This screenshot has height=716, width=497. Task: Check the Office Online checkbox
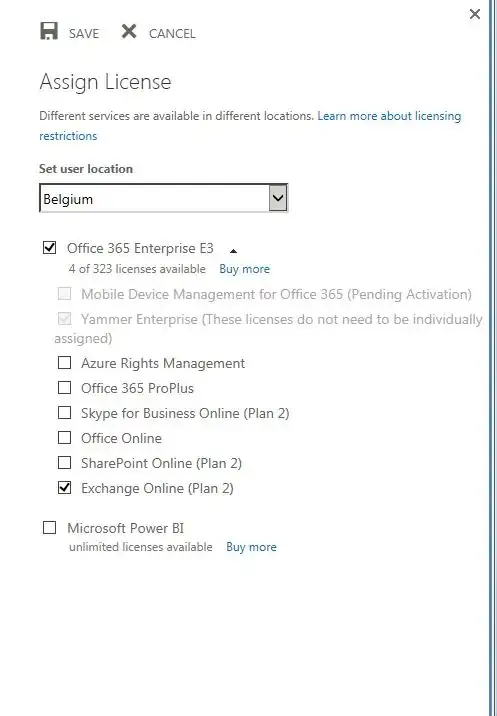64,437
